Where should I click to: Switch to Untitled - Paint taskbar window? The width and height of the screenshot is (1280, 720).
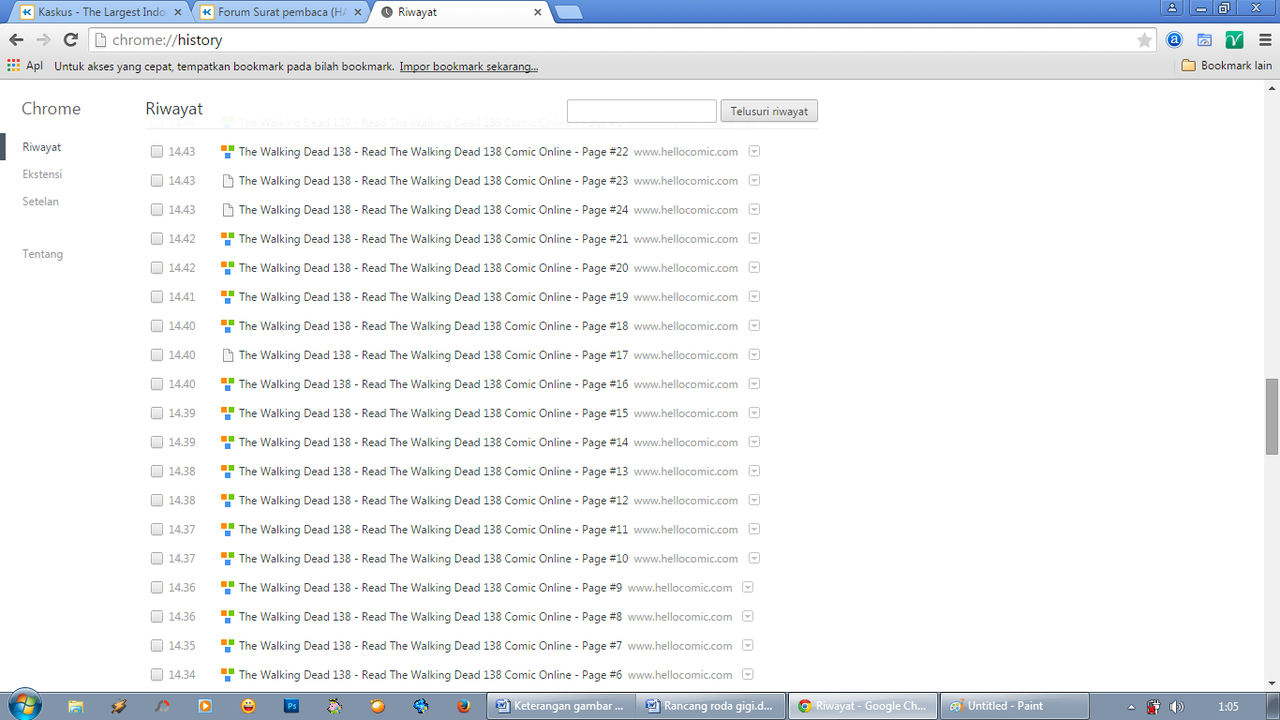pyautogui.click(x=1013, y=706)
